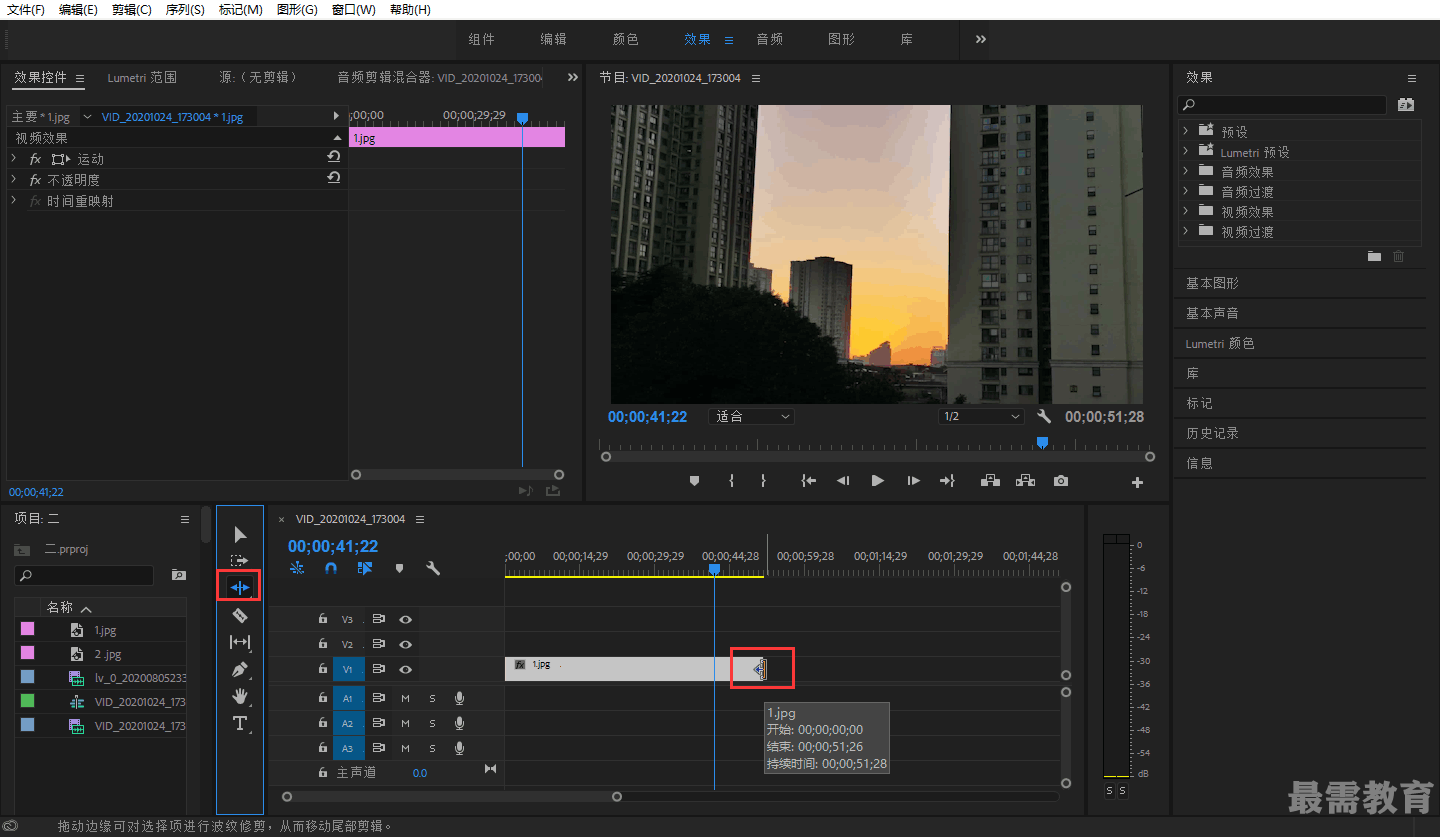The width and height of the screenshot is (1440, 837).
Task: Expand Audio Effects folder
Action: click(x=1185, y=171)
